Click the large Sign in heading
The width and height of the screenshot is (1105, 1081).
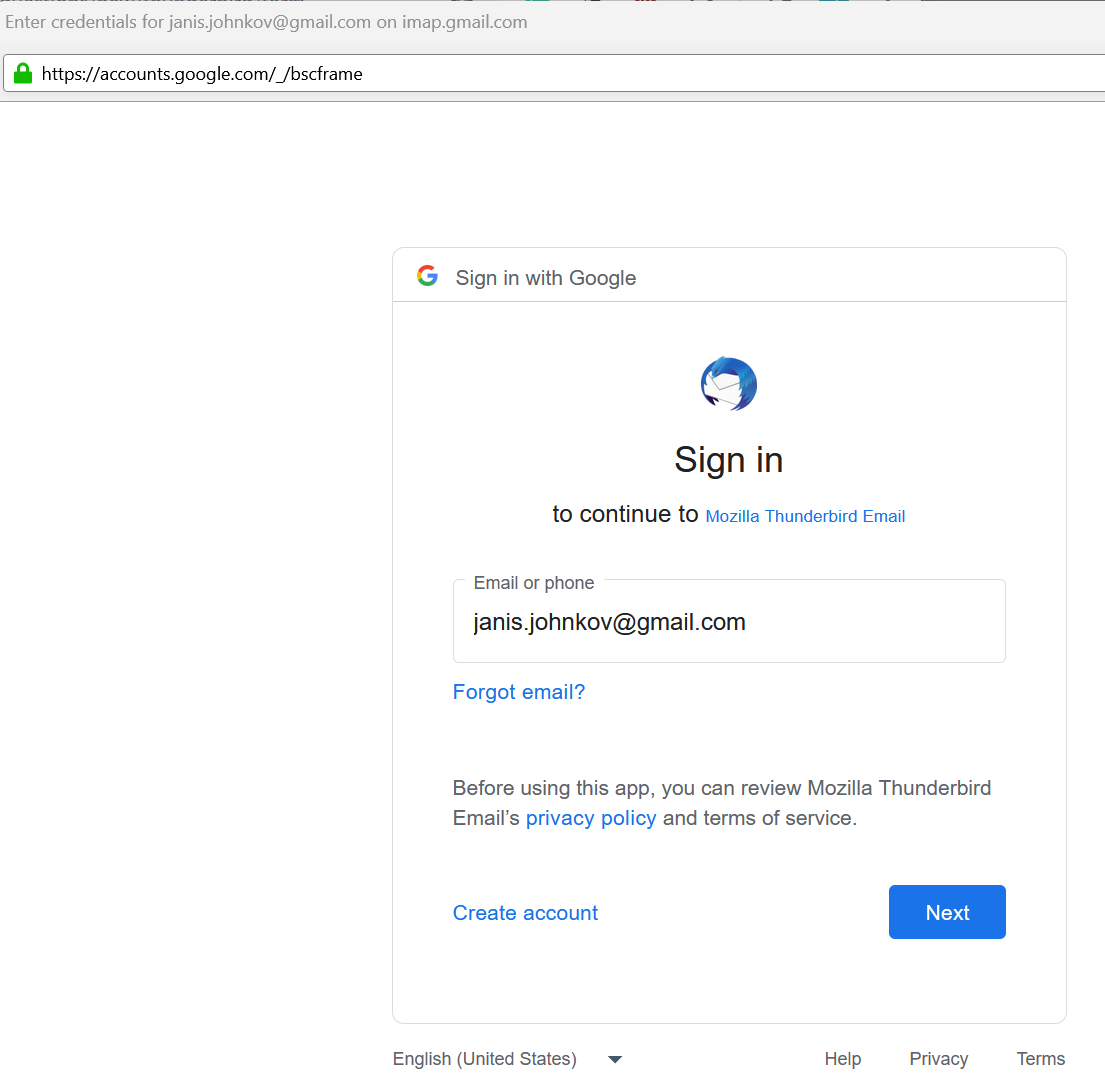728,460
